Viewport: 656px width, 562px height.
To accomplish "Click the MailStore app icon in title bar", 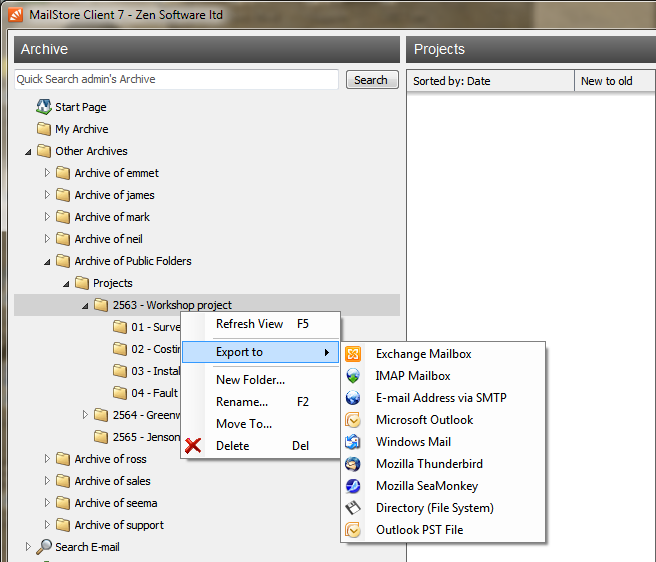I will (15, 15).
